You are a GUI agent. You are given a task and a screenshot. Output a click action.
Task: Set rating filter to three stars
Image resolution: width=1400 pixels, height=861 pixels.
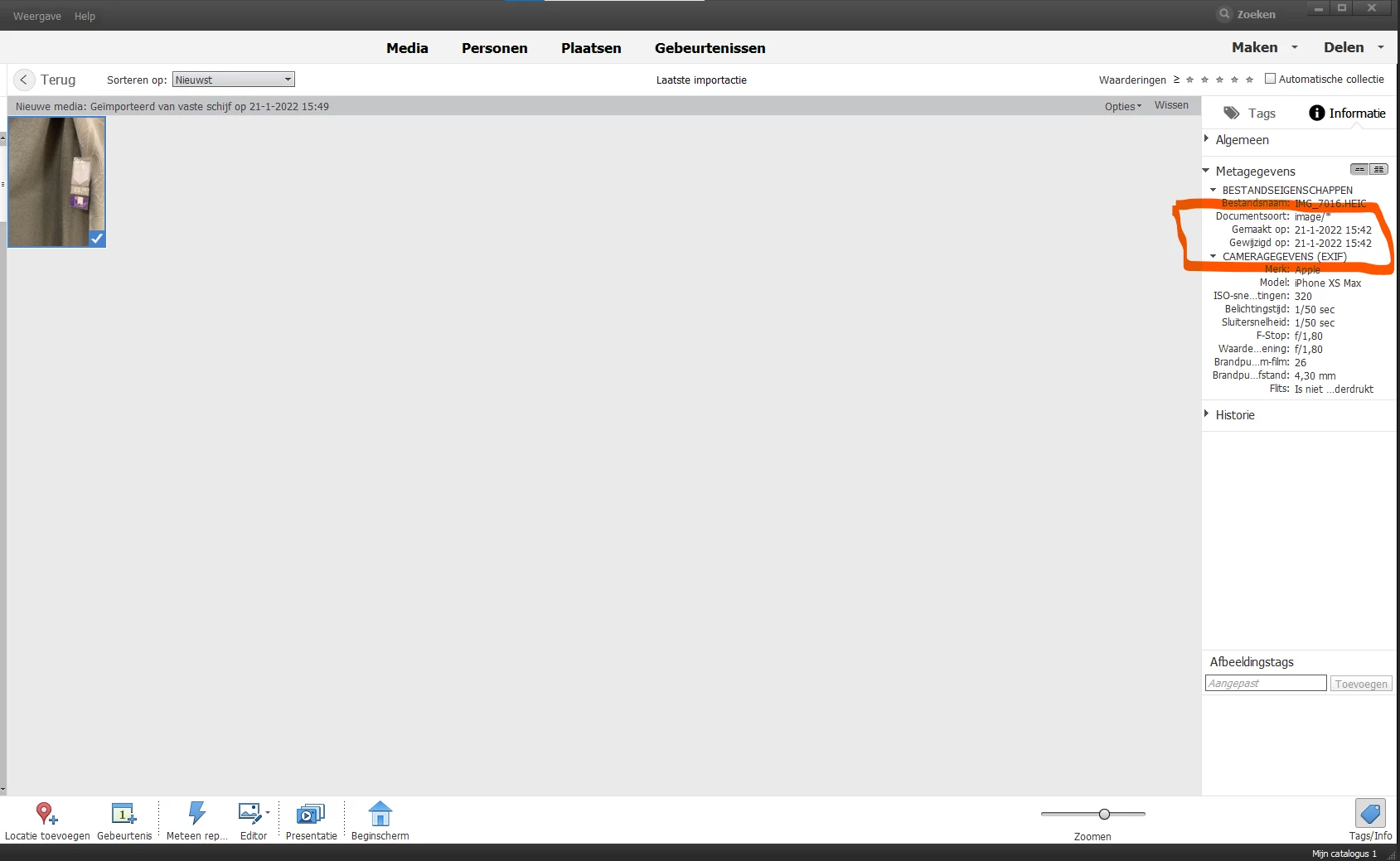[1219, 80]
